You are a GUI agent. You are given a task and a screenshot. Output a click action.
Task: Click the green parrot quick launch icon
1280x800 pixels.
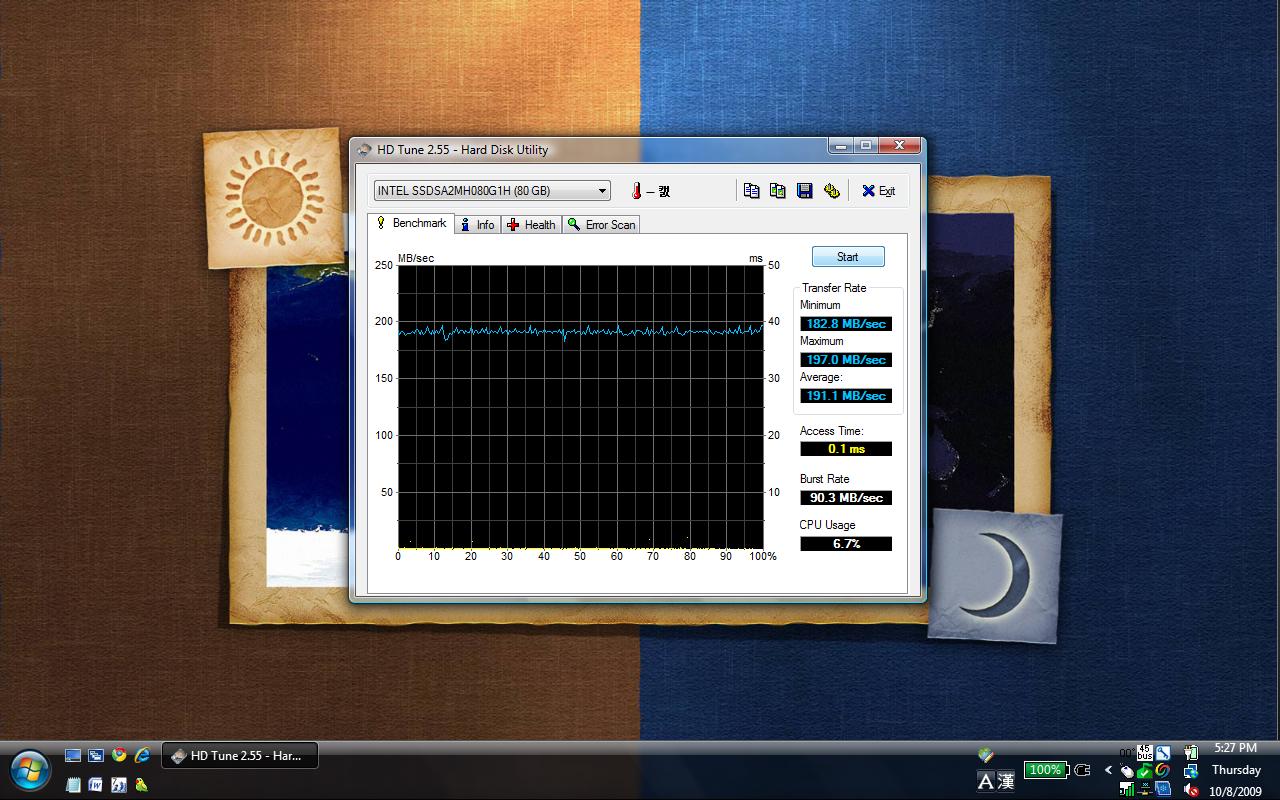[142, 785]
